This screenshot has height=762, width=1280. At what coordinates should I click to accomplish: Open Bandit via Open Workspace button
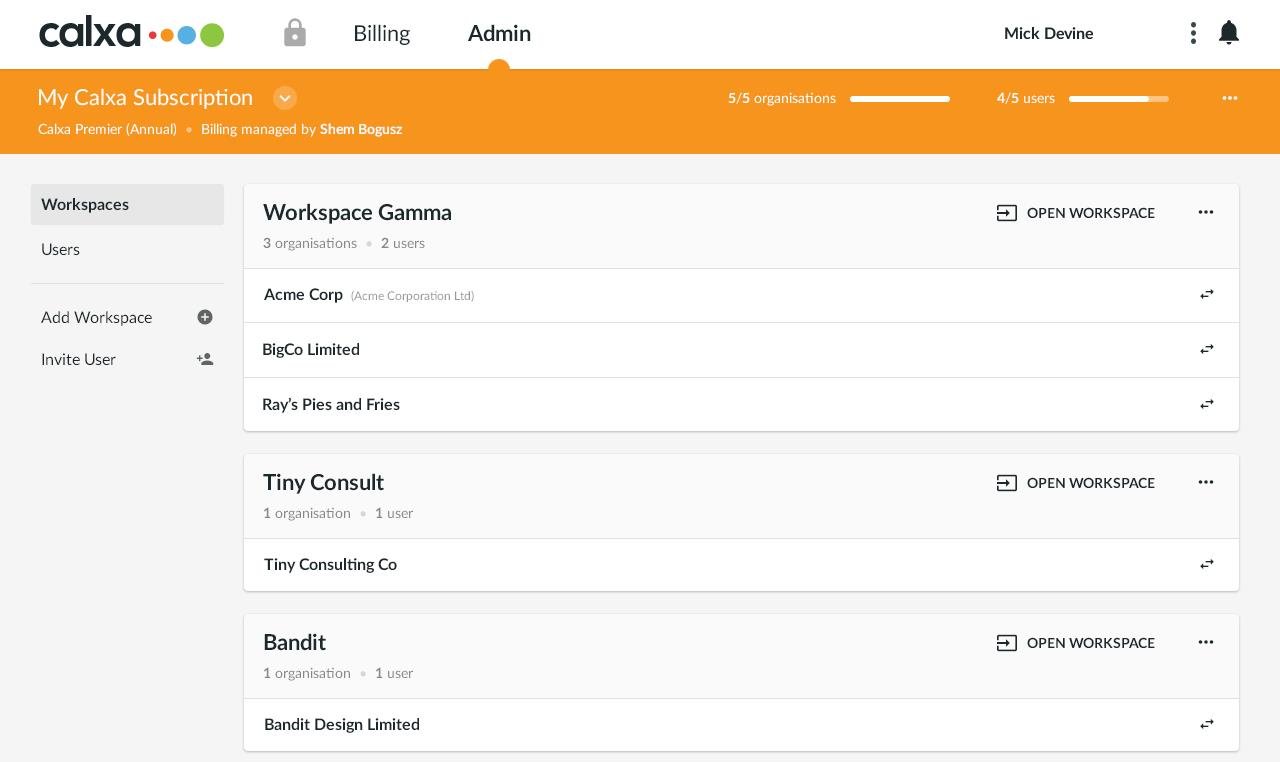click(x=1076, y=643)
